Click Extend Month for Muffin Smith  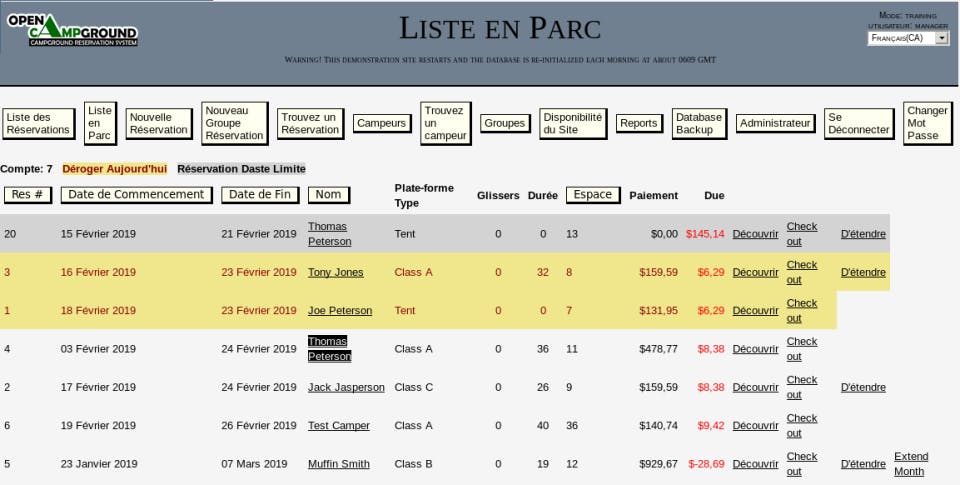(911, 464)
